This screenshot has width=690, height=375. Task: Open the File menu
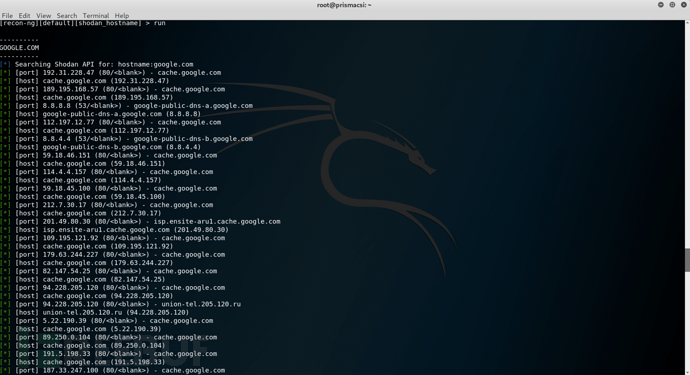(x=7, y=15)
